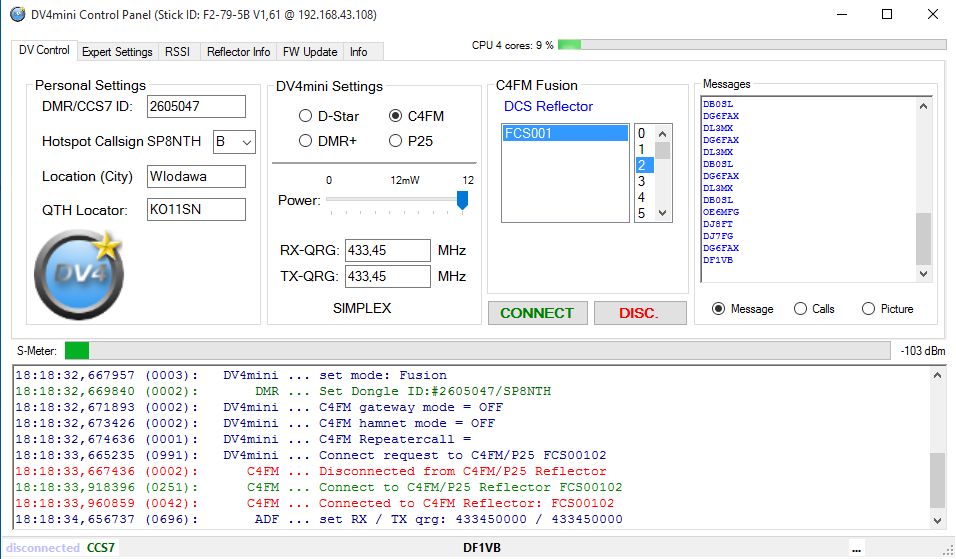Select the D-Star mode radio button
Viewport: 956px width, 559px height.
coord(305,116)
